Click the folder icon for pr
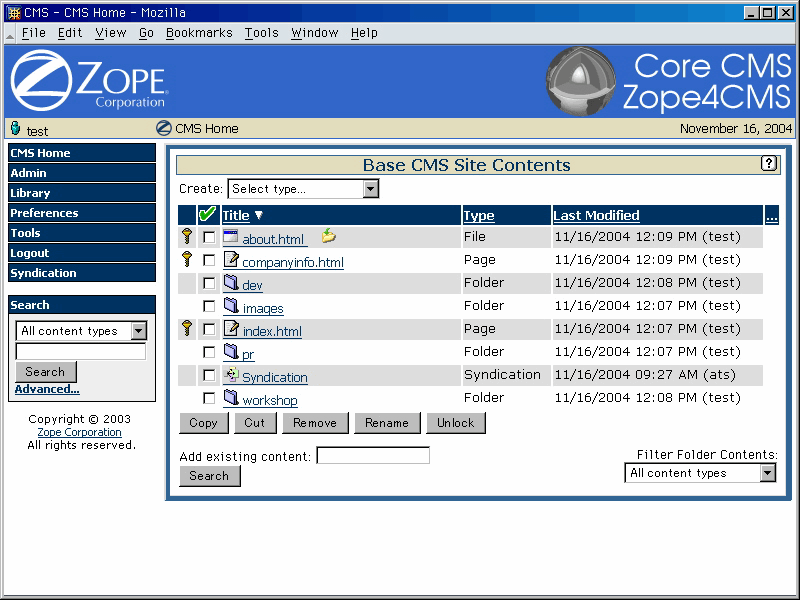 point(231,351)
